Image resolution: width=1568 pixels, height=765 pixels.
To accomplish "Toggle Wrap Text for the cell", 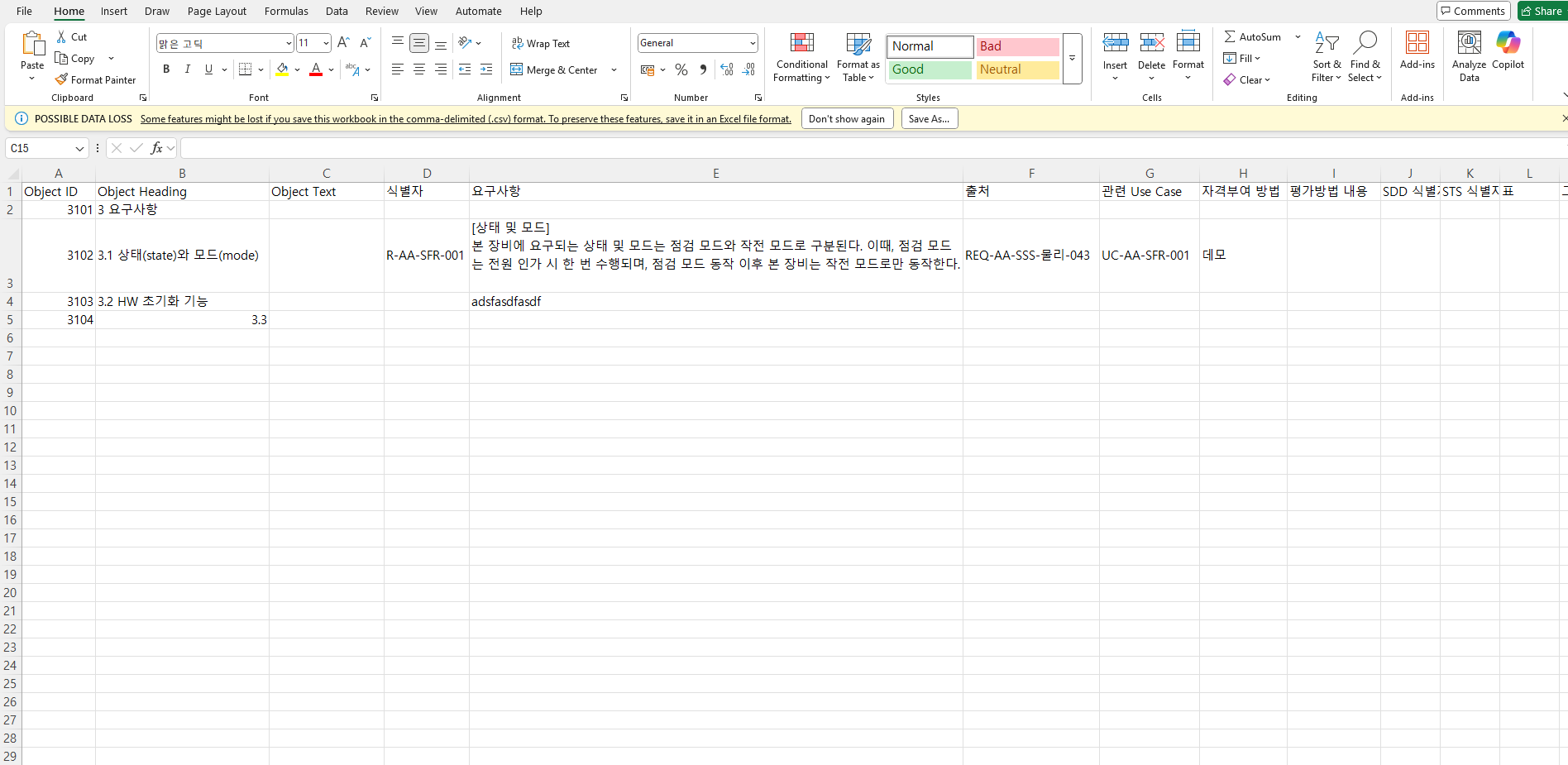I will tap(541, 43).
